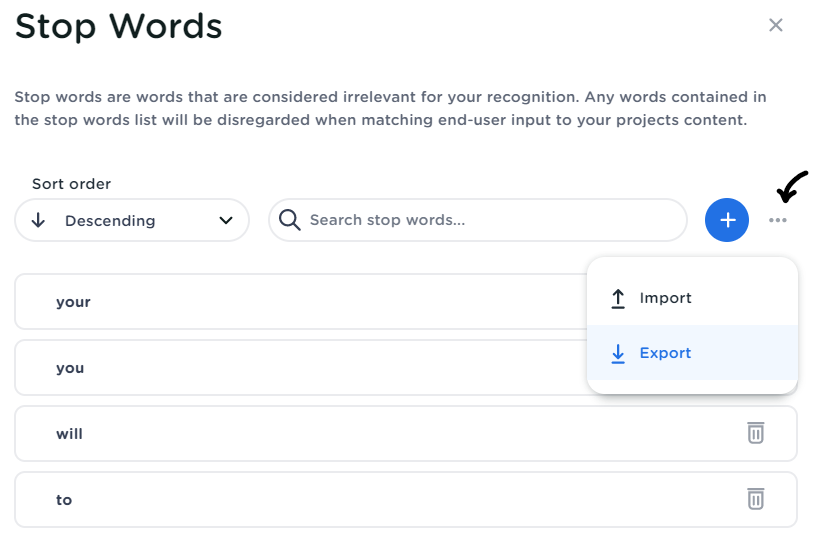Delete the stop word "to"
Screen dimensions: 815x534
[x=756, y=499]
